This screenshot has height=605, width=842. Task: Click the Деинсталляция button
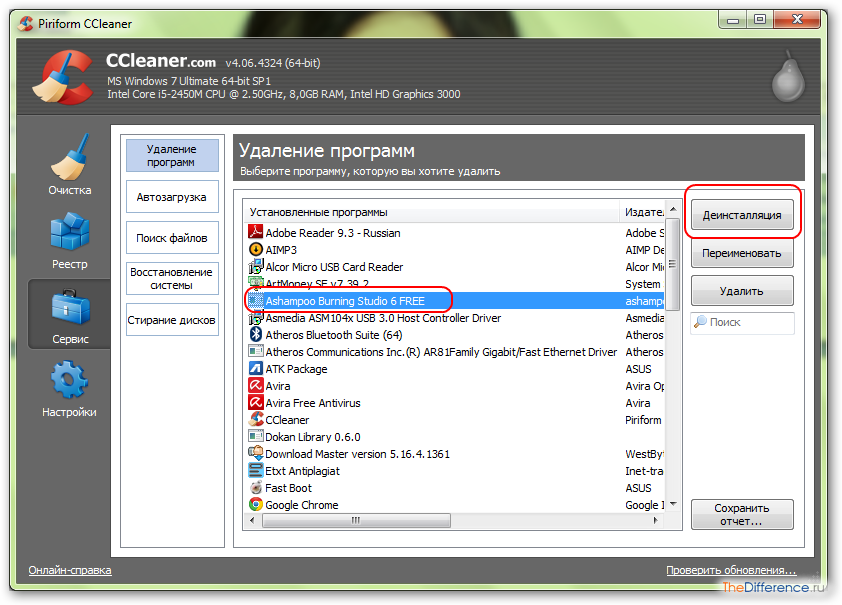click(x=742, y=215)
